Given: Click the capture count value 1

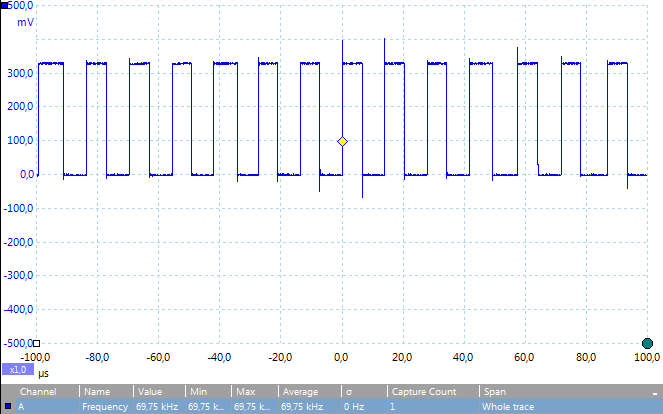Looking at the screenshot, I should point(392,407).
